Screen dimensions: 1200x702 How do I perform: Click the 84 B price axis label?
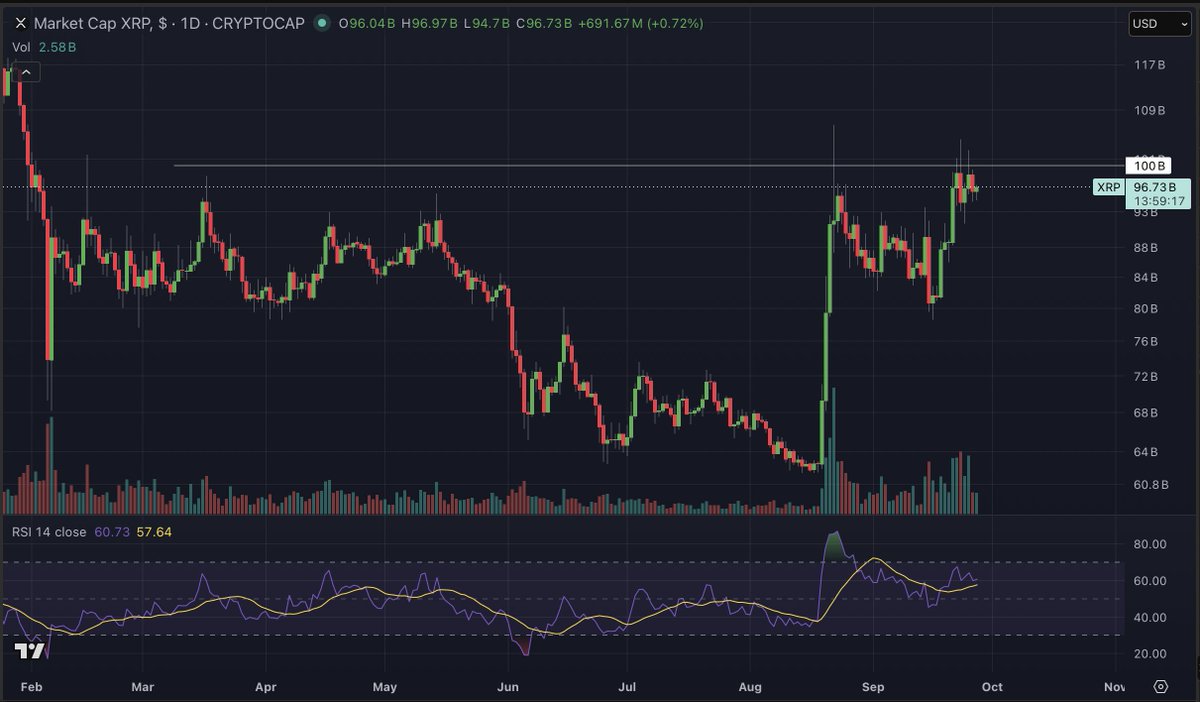pyautogui.click(x=1146, y=278)
